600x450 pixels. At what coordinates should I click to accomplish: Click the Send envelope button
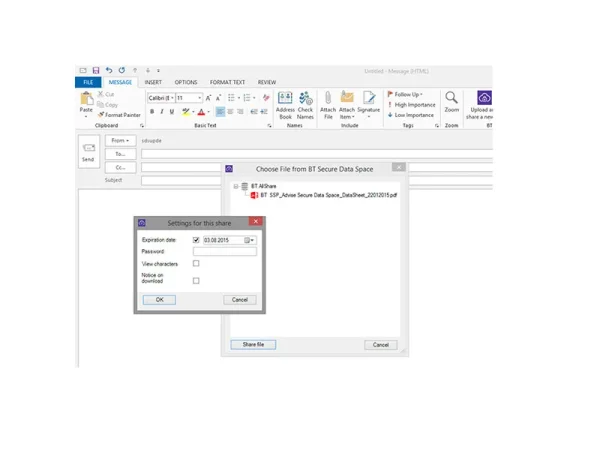[x=88, y=150]
